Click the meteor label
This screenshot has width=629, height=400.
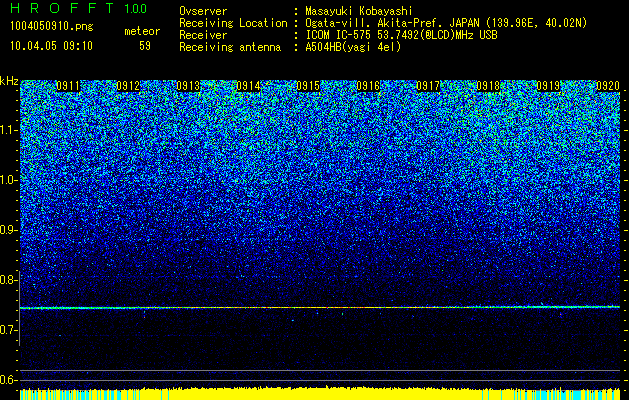[x=142, y=31]
